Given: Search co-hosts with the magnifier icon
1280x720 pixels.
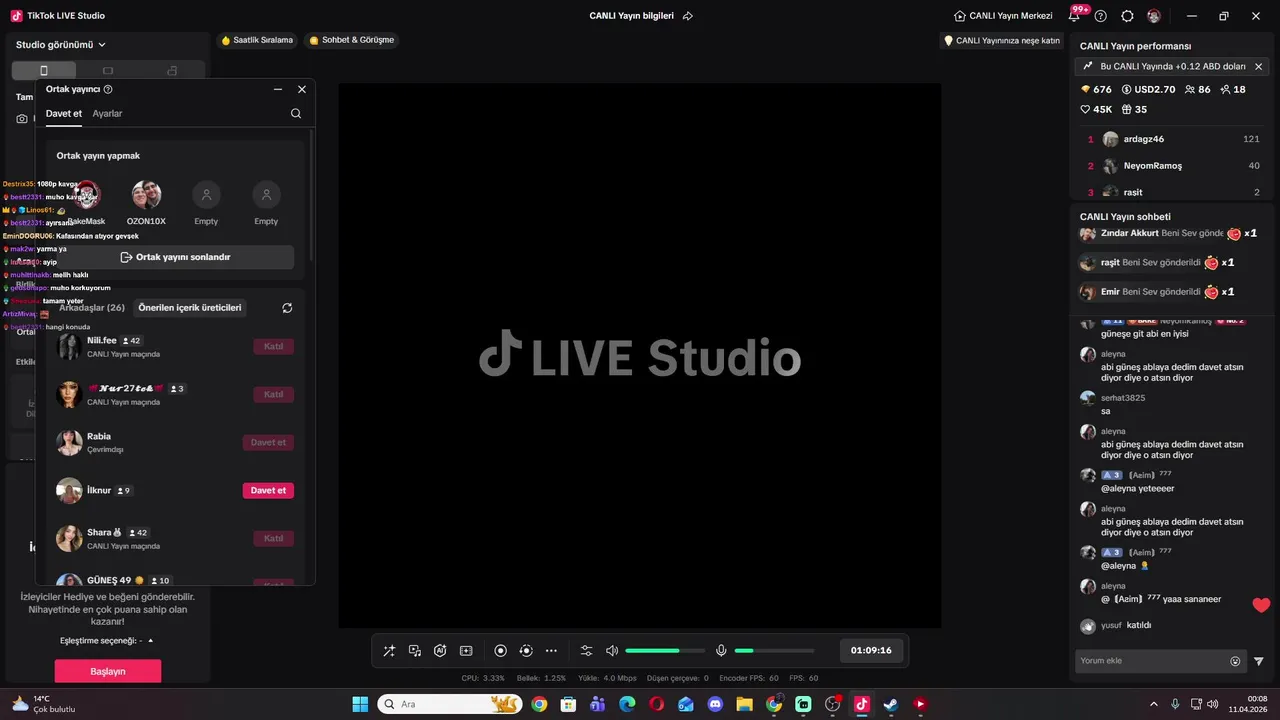Looking at the screenshot, I should coord(296,113).
